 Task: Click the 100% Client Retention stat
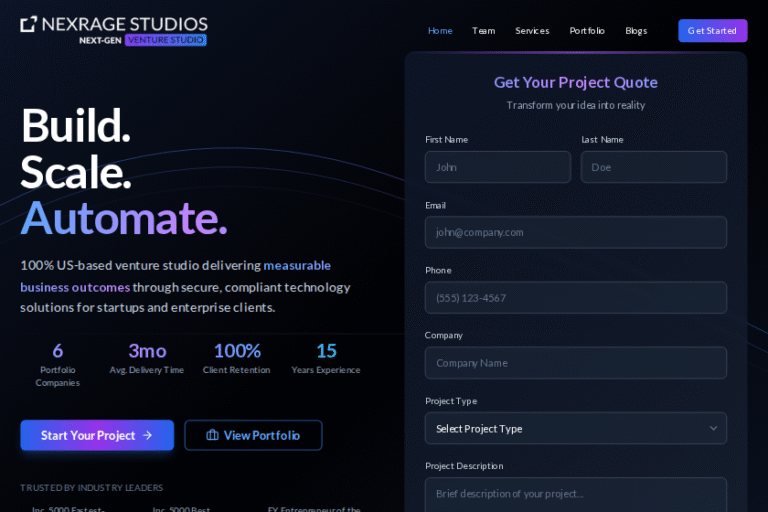(237, 358)
